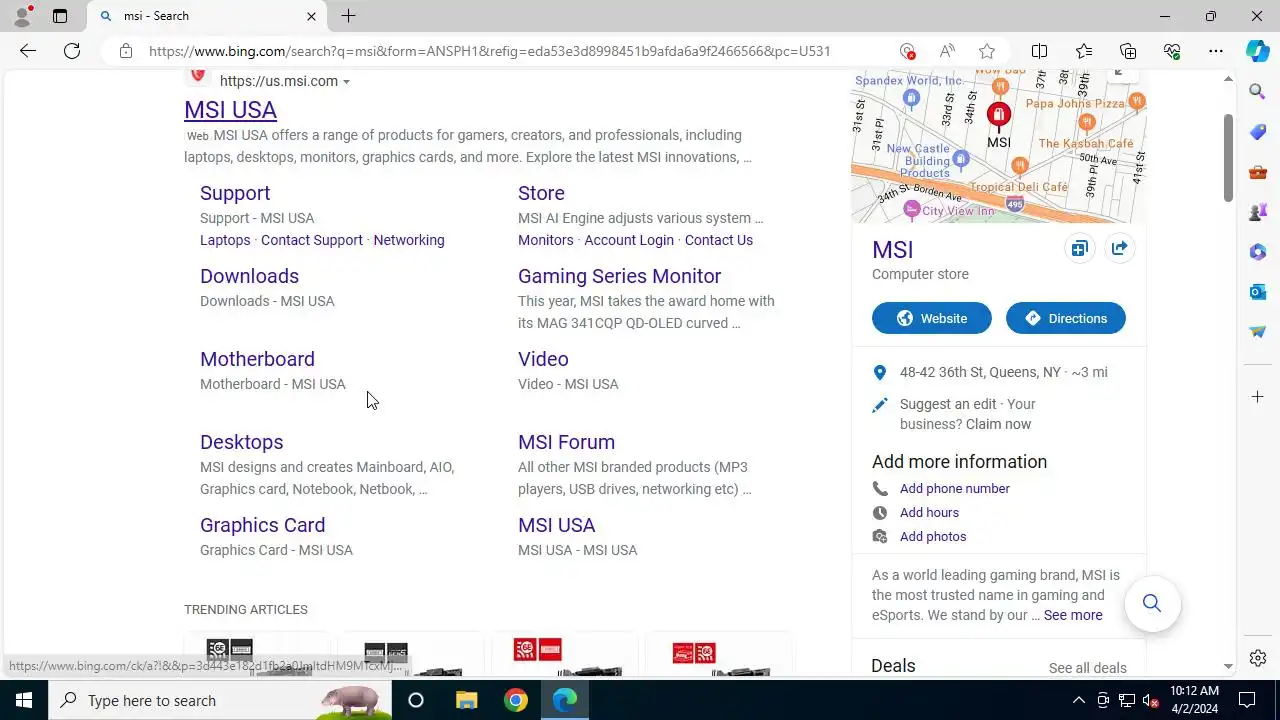The width and height of the screenshot is (1280, 720).
Task: Open File Explorer from taskbar
Action: tap(466, 700)
